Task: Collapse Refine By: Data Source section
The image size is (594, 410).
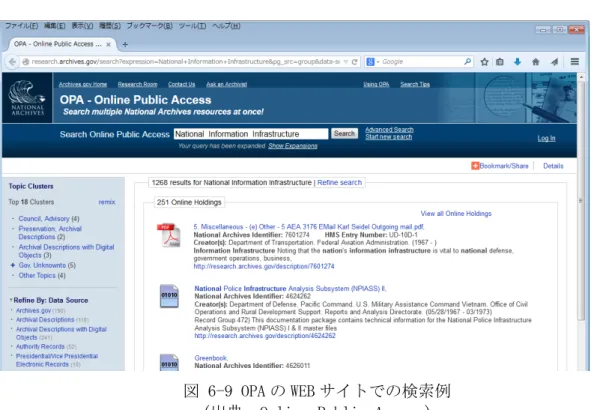Action: tap(11, 300)
